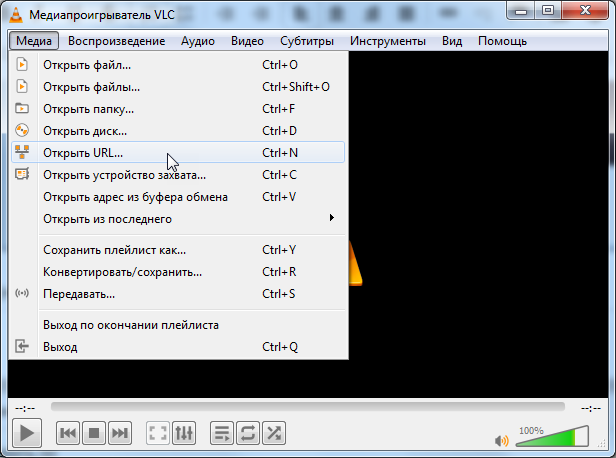
Task: Choose Конвертировать/сохранить... entry
Action: pyautogui.click(x=178, y=272)
